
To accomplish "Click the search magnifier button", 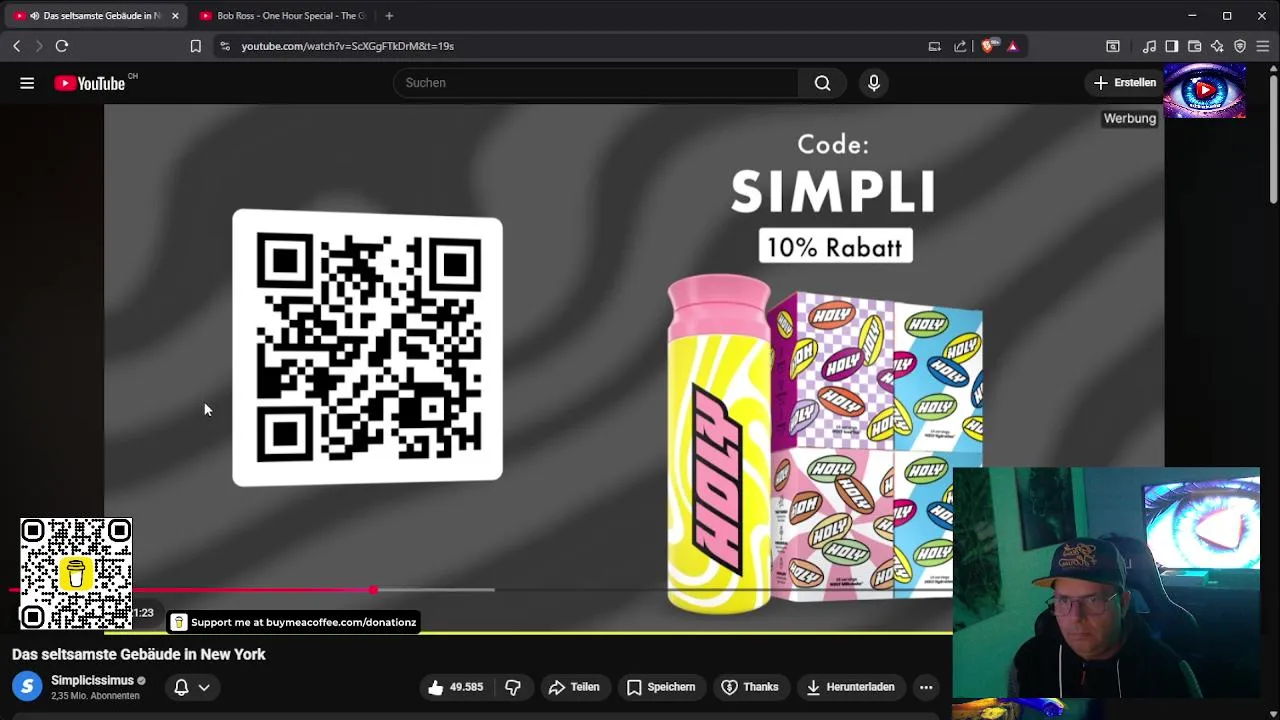I will point(822,83).
